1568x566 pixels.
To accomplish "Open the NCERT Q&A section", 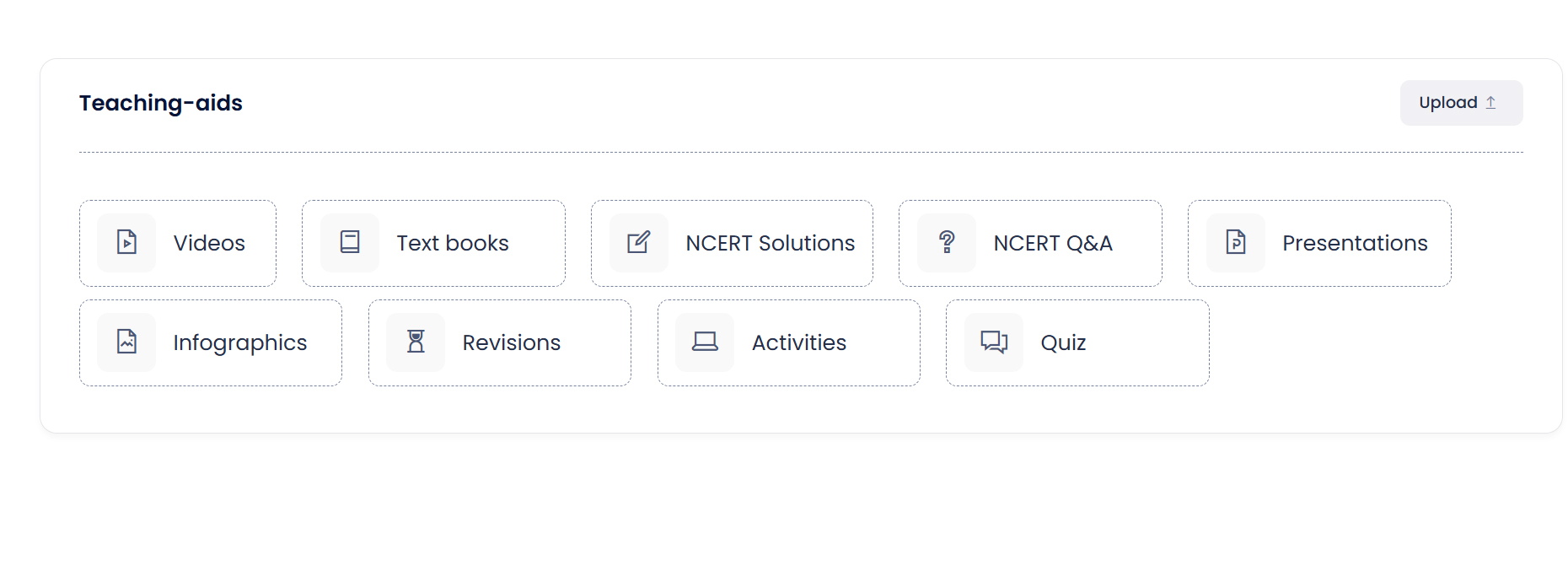I will click(x=1030, y=243).
